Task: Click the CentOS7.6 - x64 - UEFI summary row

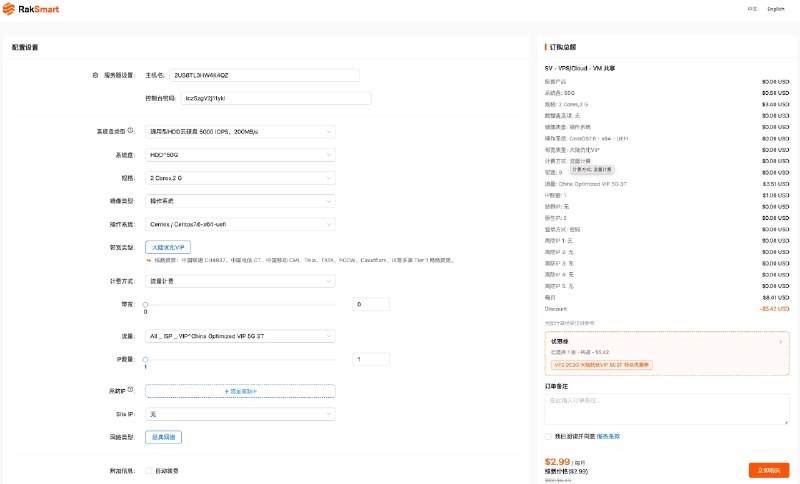Action: pyautogui.click(x=586, y=139)
